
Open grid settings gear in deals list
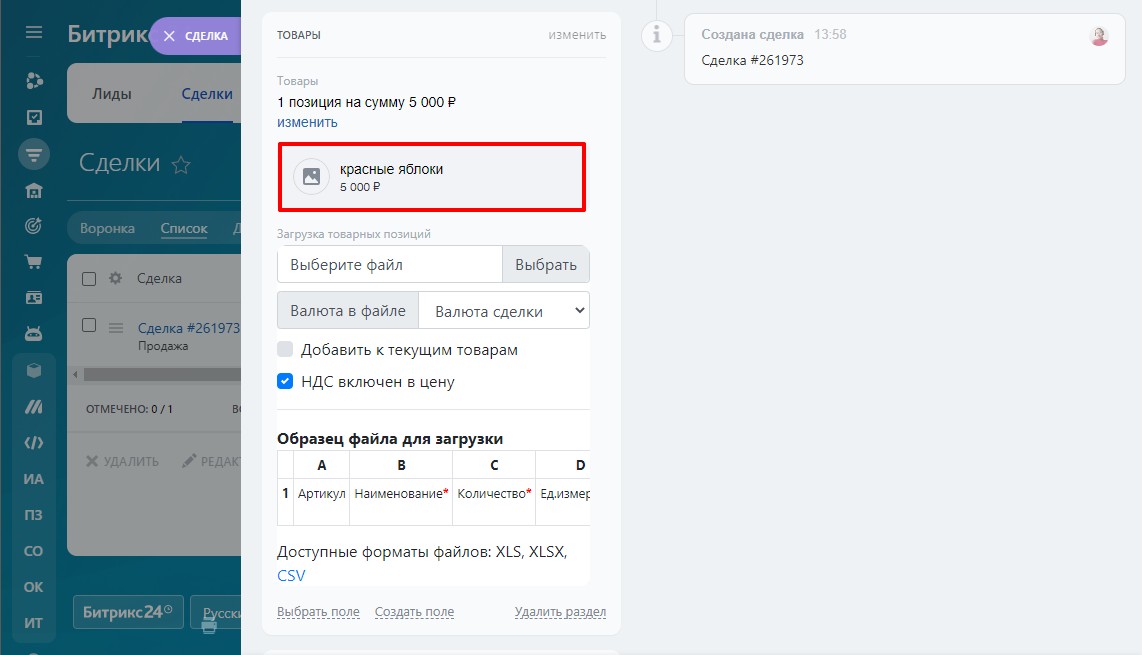(115, 278)
